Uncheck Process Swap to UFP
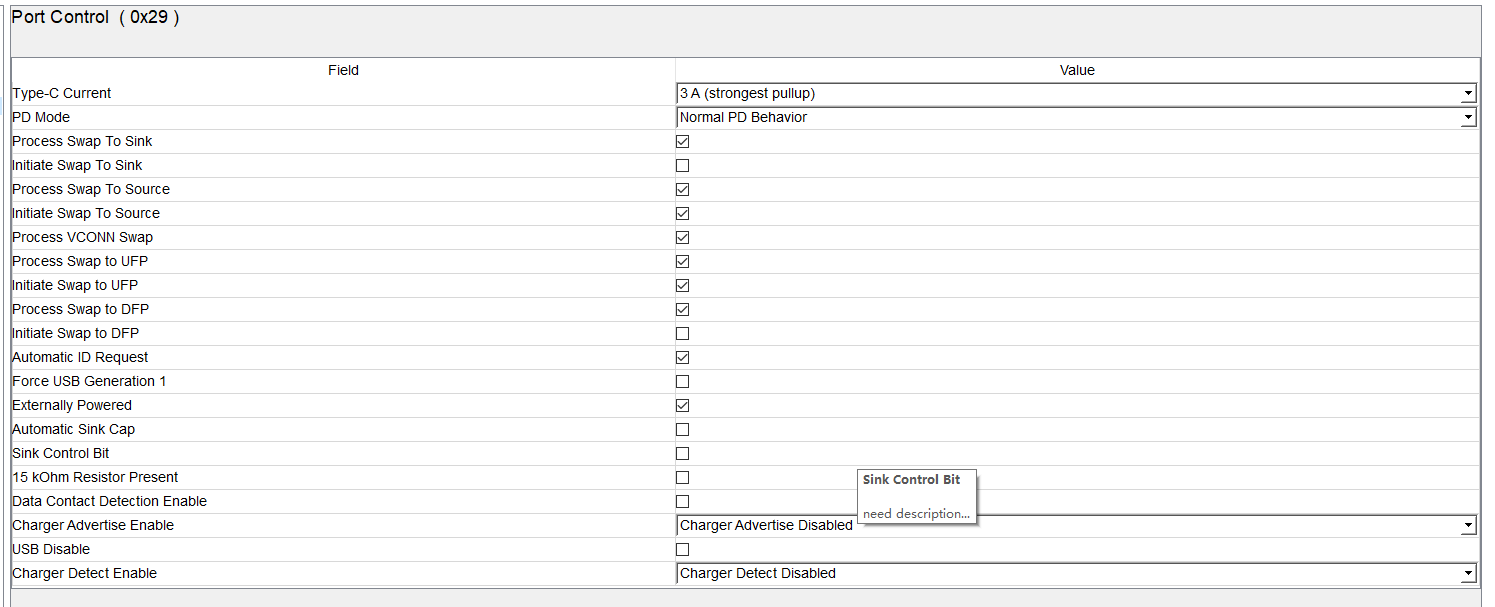This screenshot has width=1495, height=607. pos(682,261)
